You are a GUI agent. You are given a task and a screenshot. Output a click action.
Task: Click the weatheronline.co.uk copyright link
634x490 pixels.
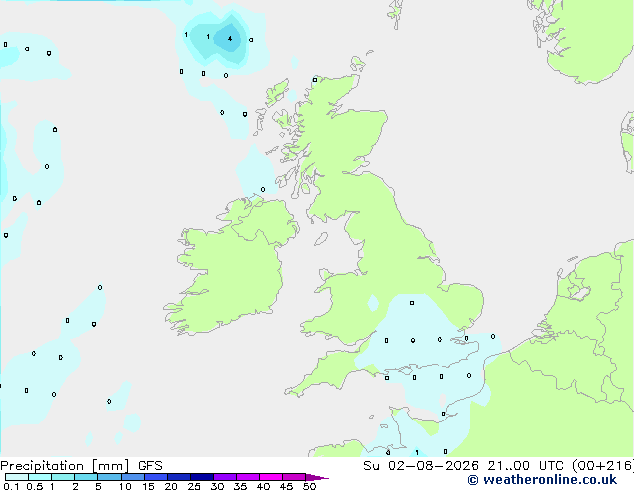coord(542,480)
